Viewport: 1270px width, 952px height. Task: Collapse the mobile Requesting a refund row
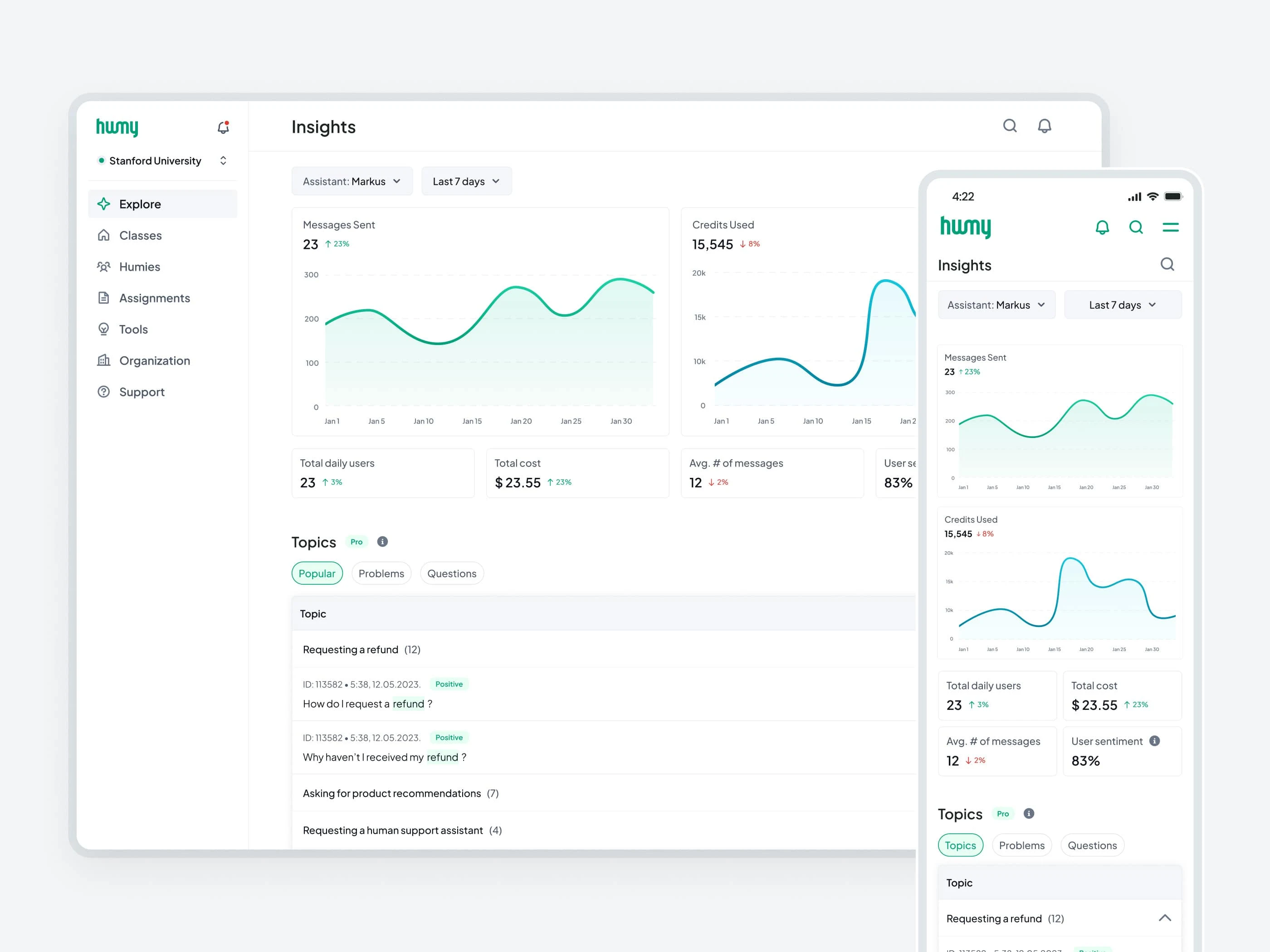pyautogui.click(x=1164, y=918)
